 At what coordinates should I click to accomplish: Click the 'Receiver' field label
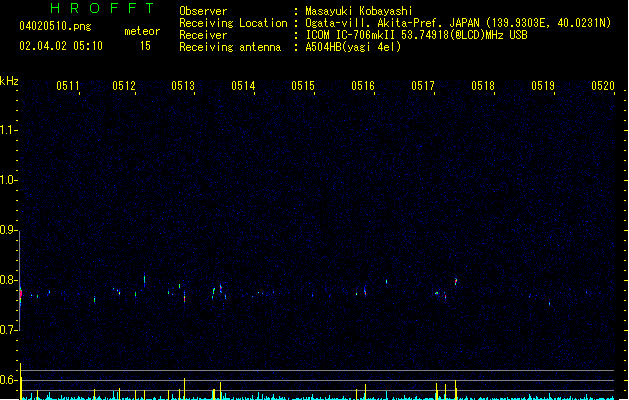point(203,35)
